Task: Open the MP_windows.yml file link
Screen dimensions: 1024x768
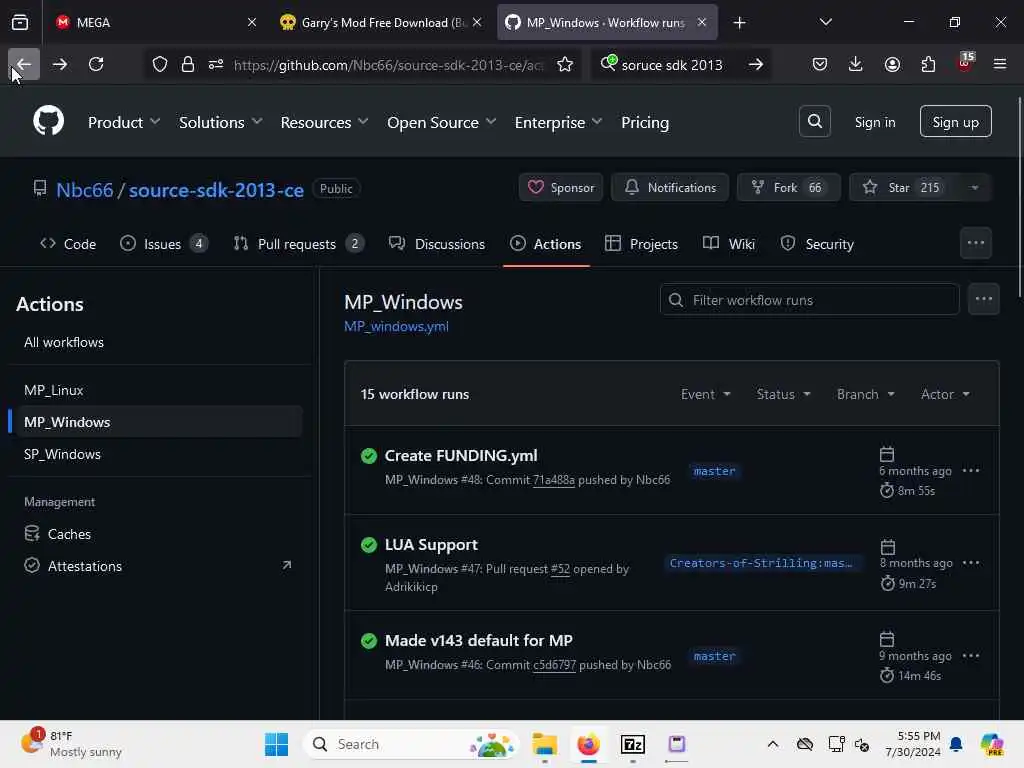Action: click(396, 327)
